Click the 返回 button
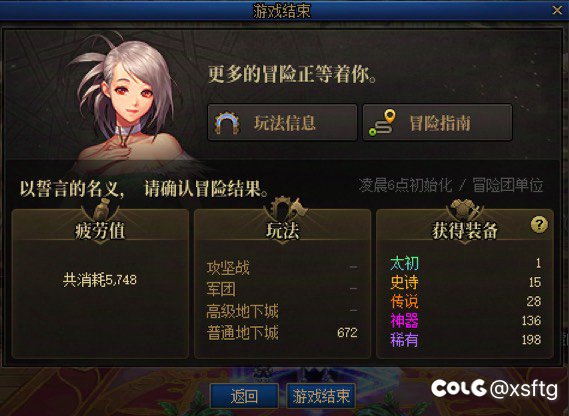Image resolution: width=569 pixels, height=416 pixels. 244,396
